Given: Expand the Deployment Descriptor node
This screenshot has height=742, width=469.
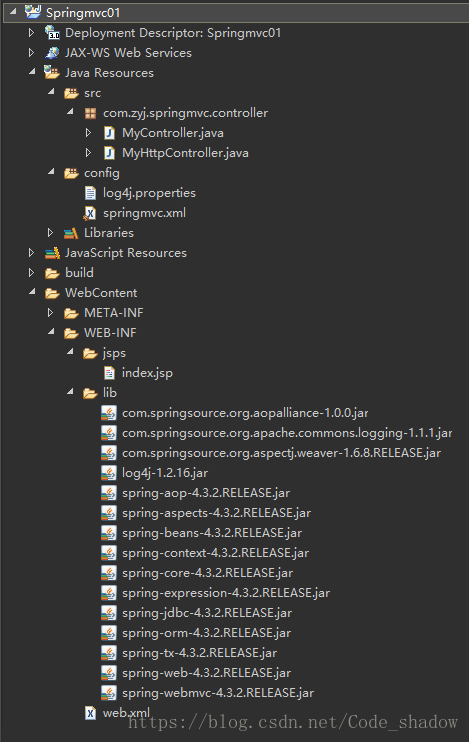Looking at the screenshot, I should coord(31,33).
